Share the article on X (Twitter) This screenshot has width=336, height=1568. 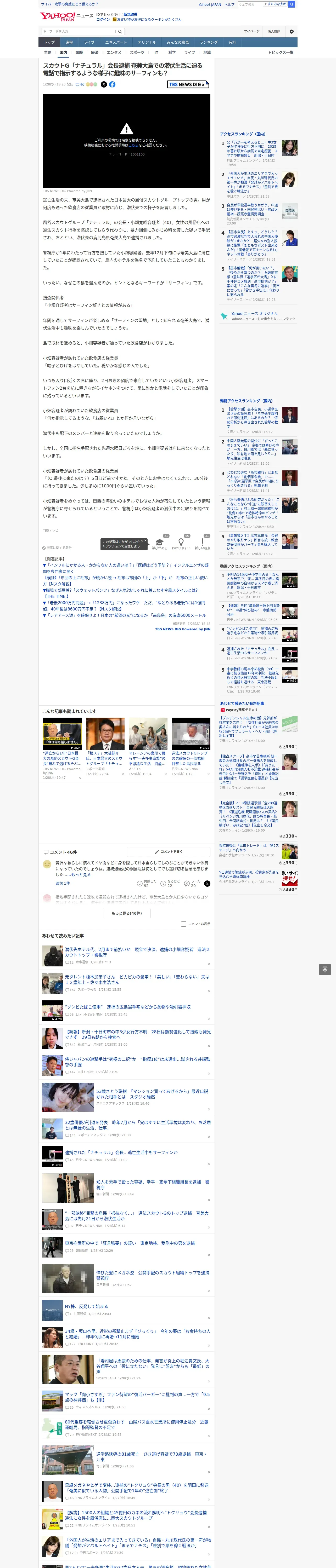coord(104,85)
